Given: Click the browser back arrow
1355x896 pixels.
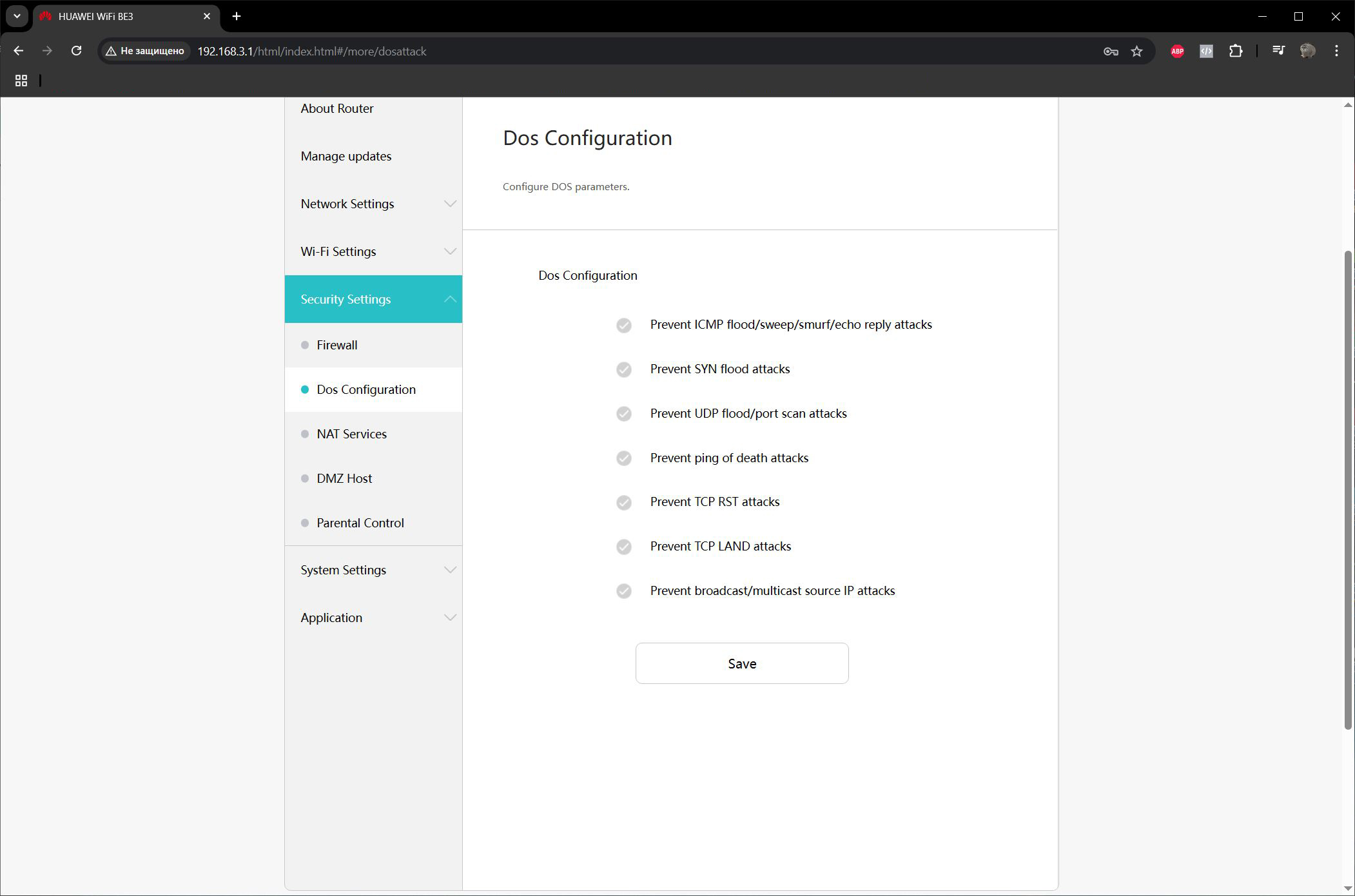Looking at the screenshot, I should [18, 51].
